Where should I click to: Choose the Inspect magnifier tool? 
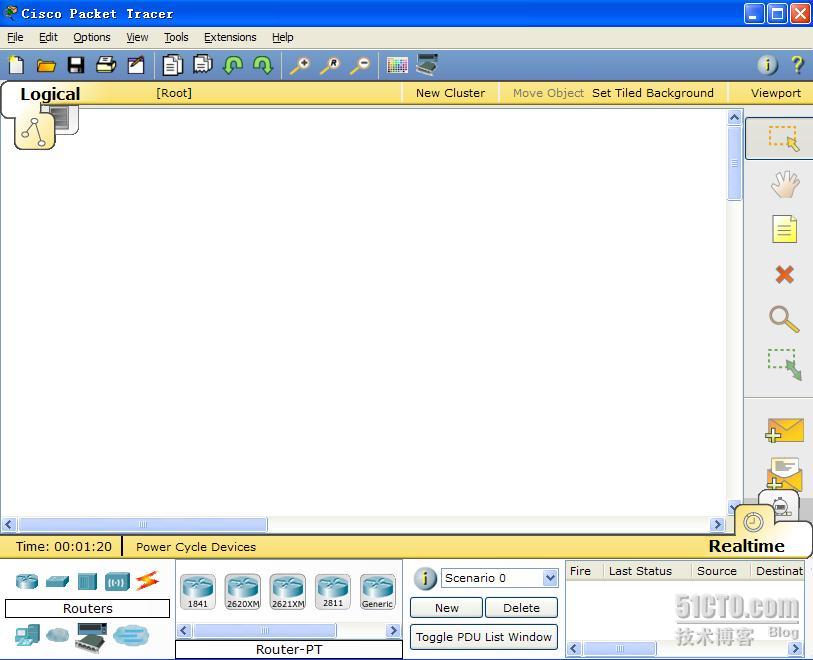pyautogui.click(x=784, y=319)
